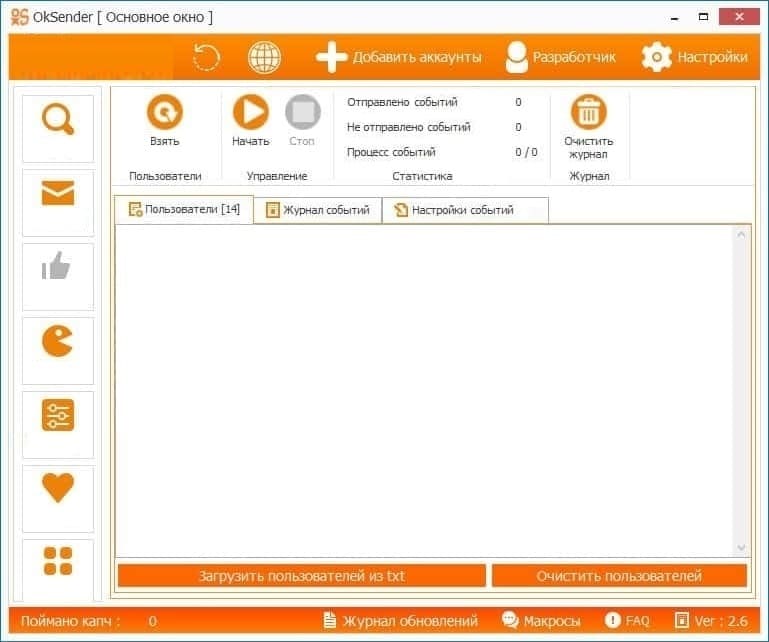Viewport: 769px width, 642px height.
Task: Open Макросы in status bar
Action: [541, 621]
